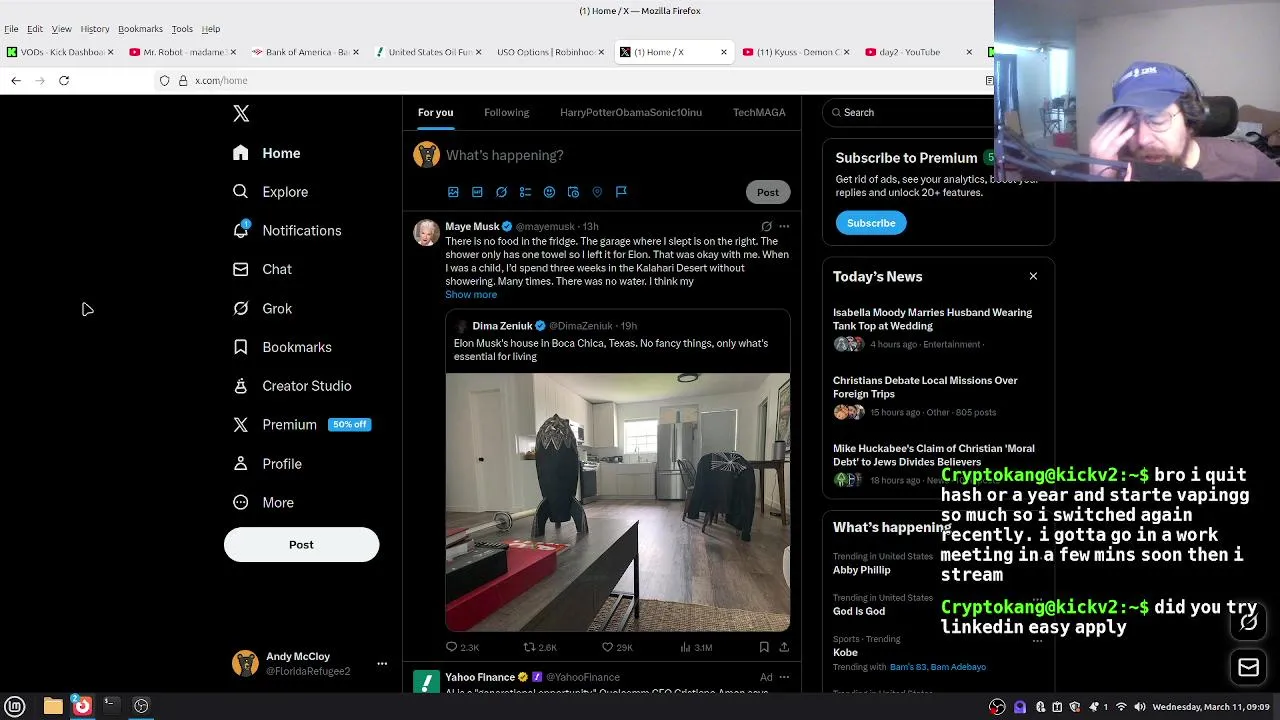1280x720 pixels.
Task: Add media image to new post
Action: click(453, 192)
